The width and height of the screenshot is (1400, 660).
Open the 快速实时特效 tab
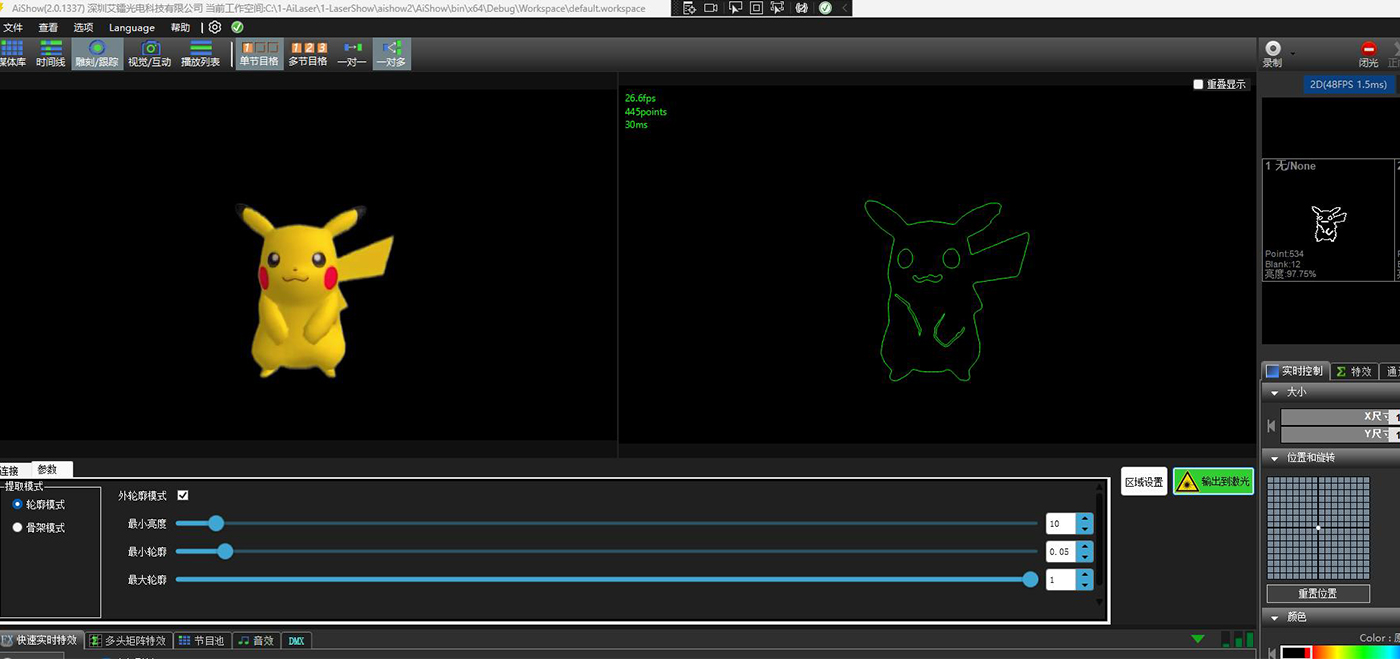tap(40, 640)
